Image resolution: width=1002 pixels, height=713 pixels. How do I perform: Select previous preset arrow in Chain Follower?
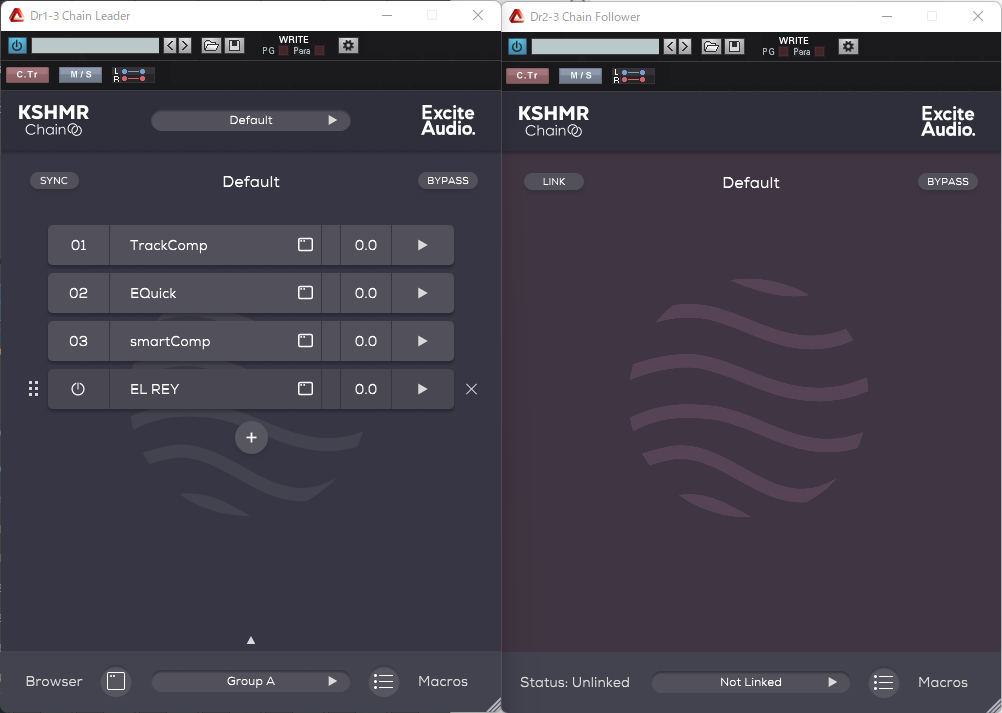pyautogui.click(x=670, y=47)
